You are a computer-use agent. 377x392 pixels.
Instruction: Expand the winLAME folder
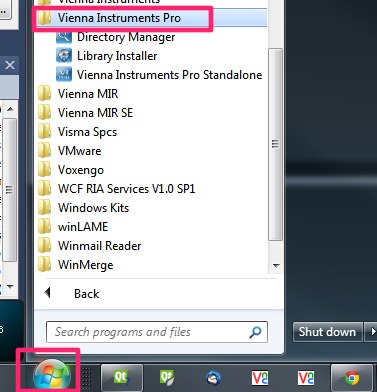(73, 227)
